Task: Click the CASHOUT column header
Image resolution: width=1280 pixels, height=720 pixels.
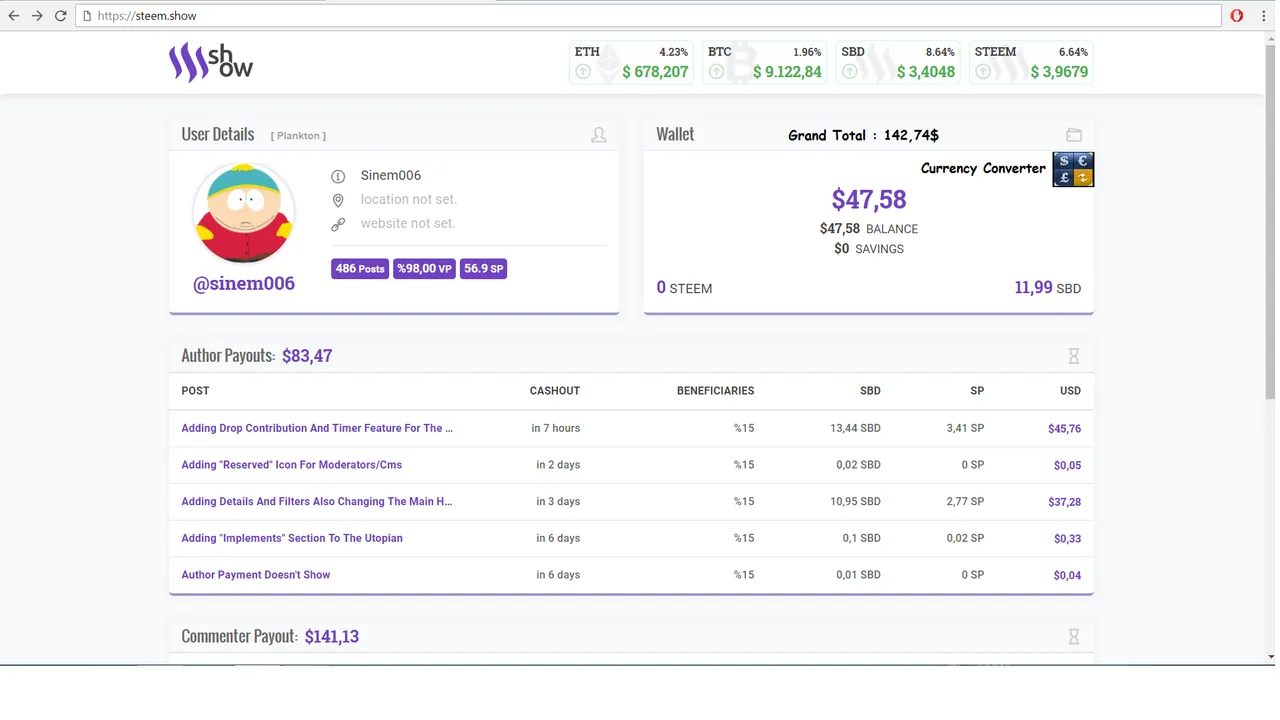Action: pos(555,391)
